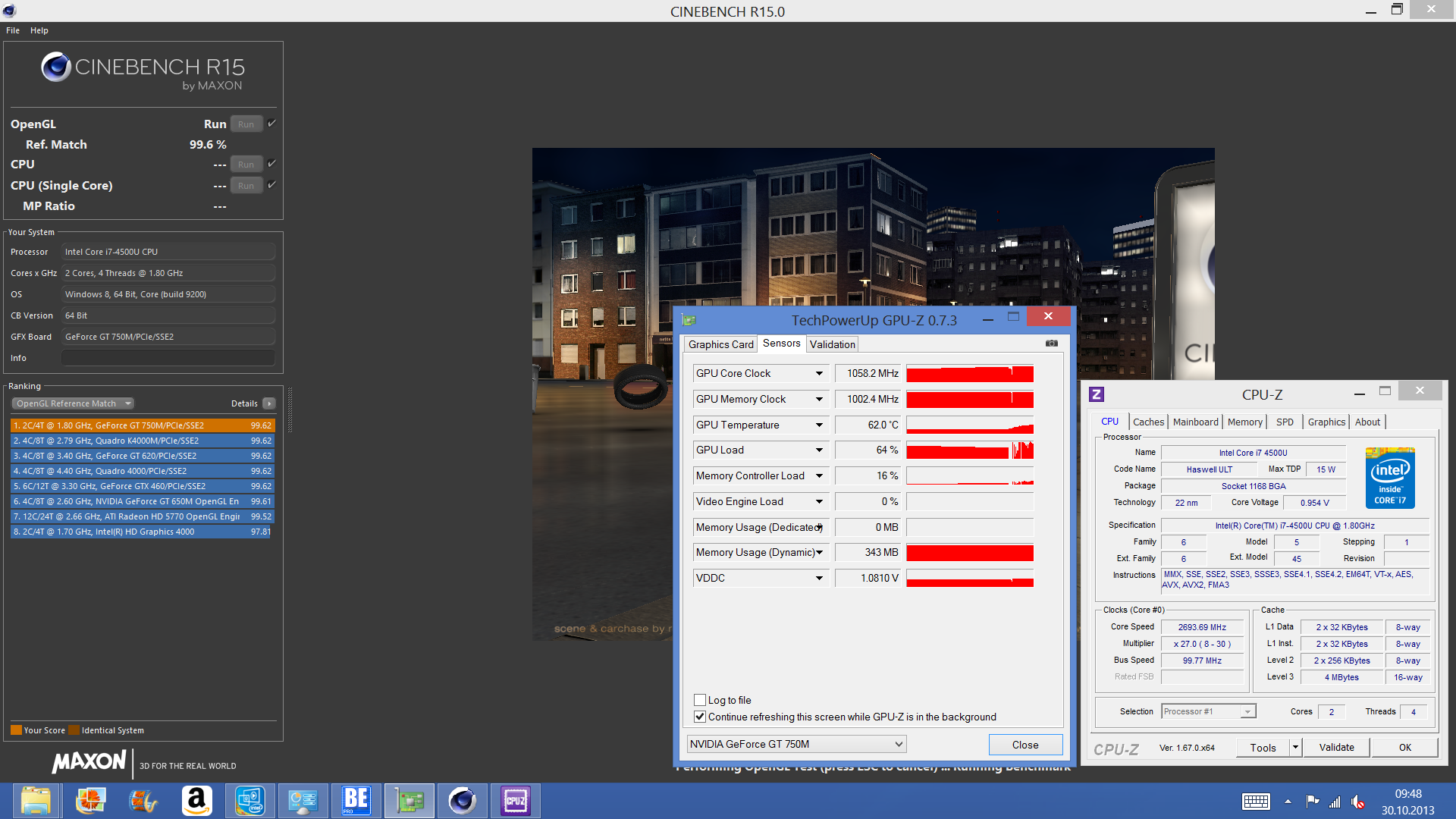Open the NVIDIA GeForce GT 750M GPU selector
Viewport: 1456px width, 819px height.
pos(796,744)
